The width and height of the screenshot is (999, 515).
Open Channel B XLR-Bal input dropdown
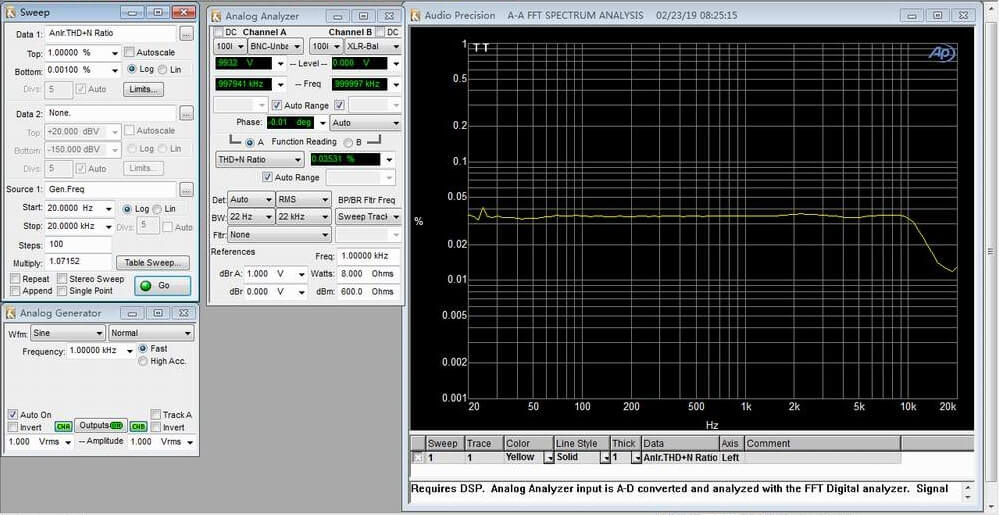click(373, 47)
